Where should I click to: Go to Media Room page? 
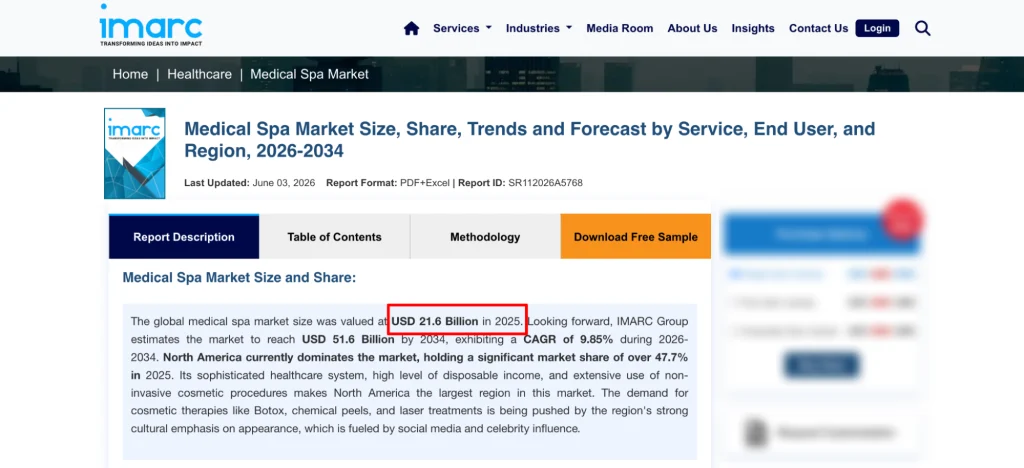[x=619, y=28]
